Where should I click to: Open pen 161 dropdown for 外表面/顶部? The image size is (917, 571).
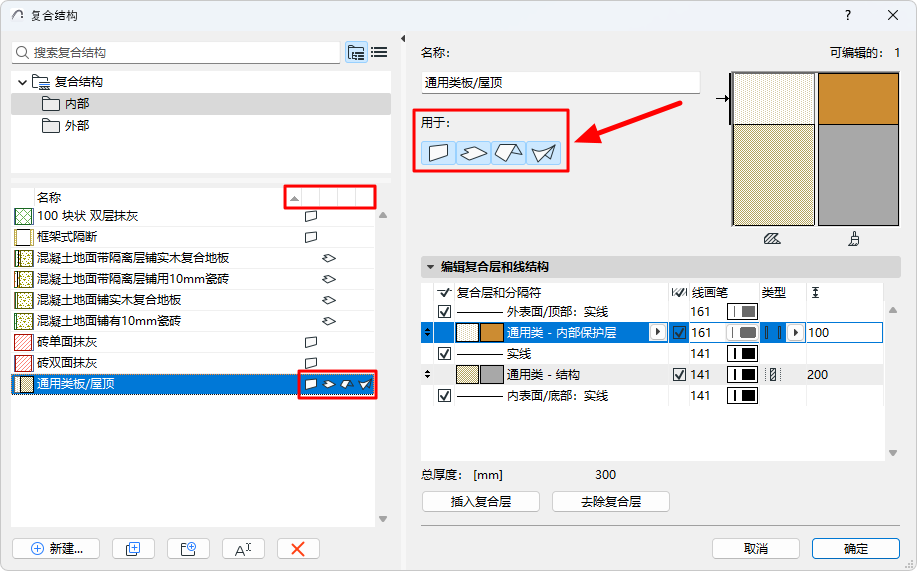(742, 311)
